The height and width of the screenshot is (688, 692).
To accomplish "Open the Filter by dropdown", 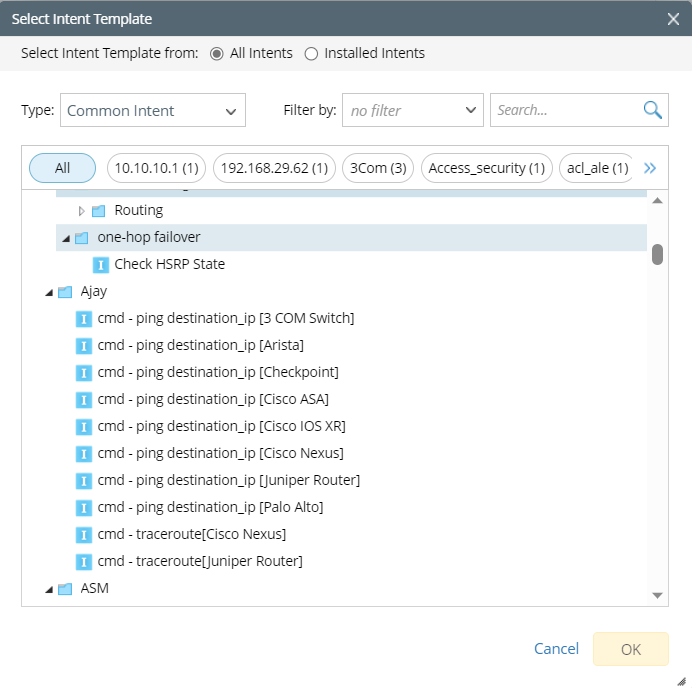I will point(413,111).
